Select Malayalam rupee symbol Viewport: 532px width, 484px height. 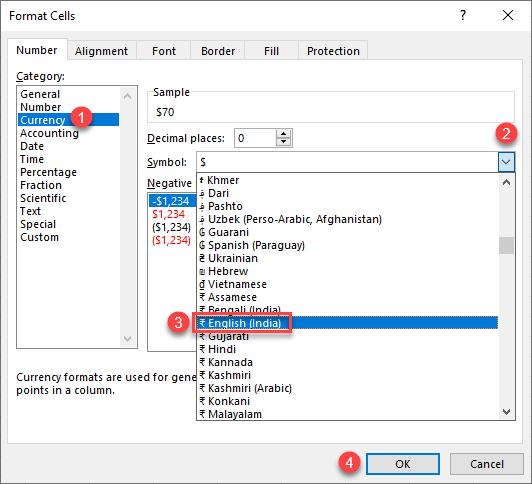[348, 414]
